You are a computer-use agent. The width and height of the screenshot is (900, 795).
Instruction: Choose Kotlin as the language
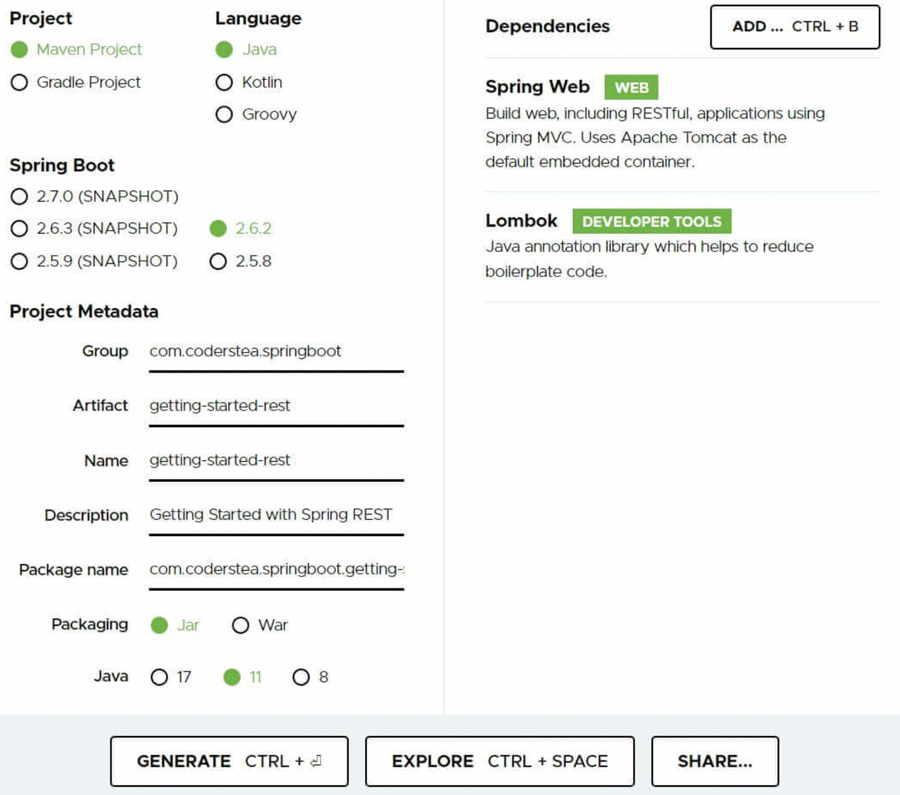pyautogui.click(x=224, y=83)
